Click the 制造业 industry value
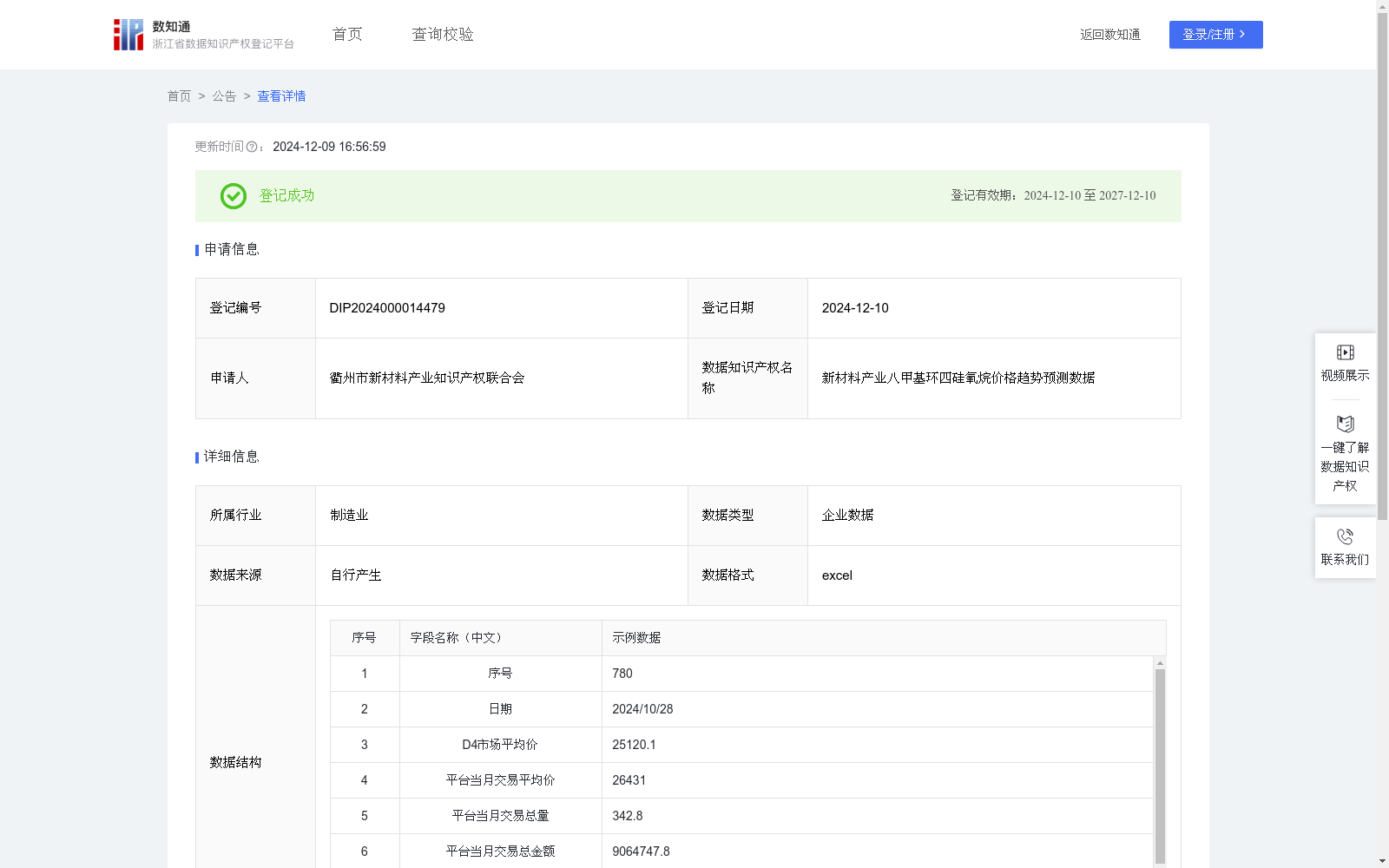The width and height of the screenshot is (1389, 868). click(349, 516)
